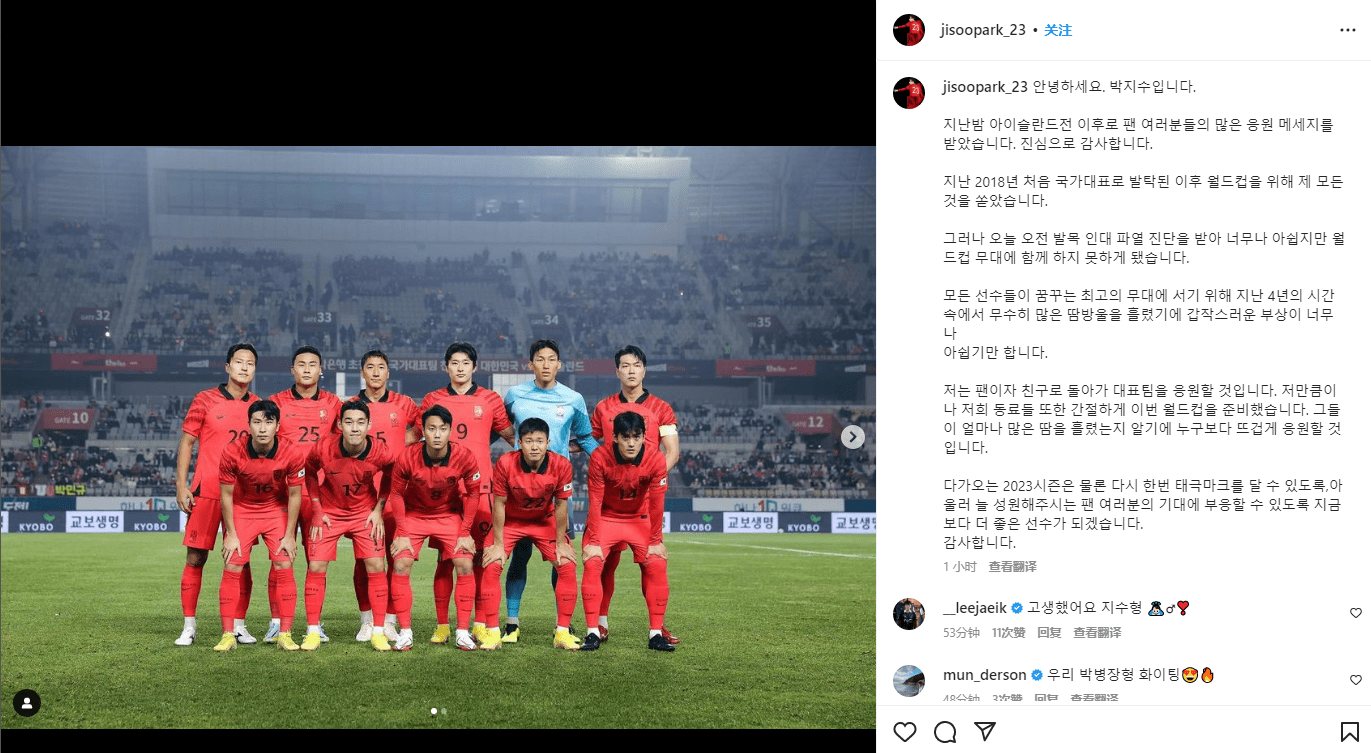Screen dimensions: 1371x753
Task: Show tagged people icon on photo
Action: (27, 703)
